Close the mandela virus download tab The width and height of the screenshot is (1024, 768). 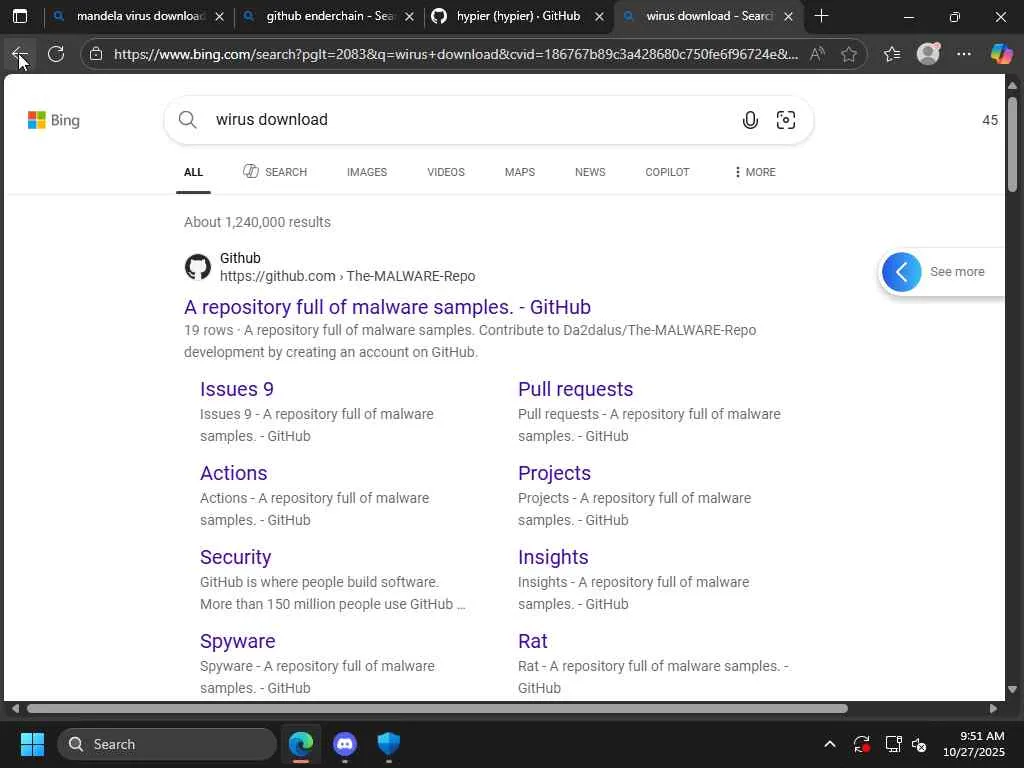tap(219, 17)
